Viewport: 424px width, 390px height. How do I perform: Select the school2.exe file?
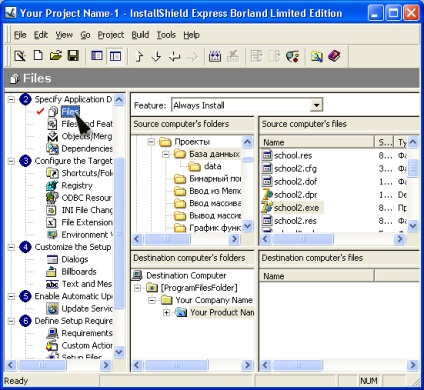296,208
